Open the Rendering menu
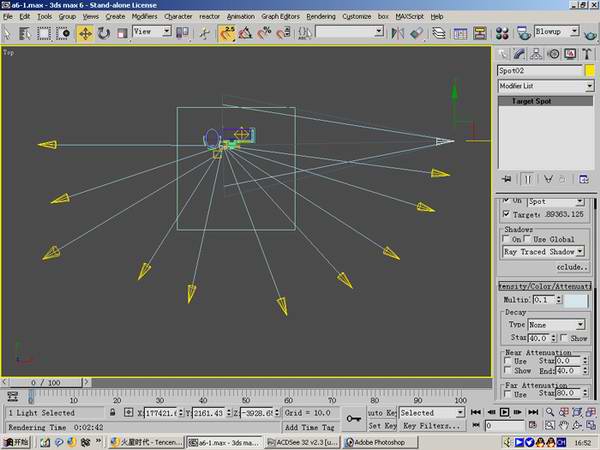The image size is (600, 450). [321, 17]
